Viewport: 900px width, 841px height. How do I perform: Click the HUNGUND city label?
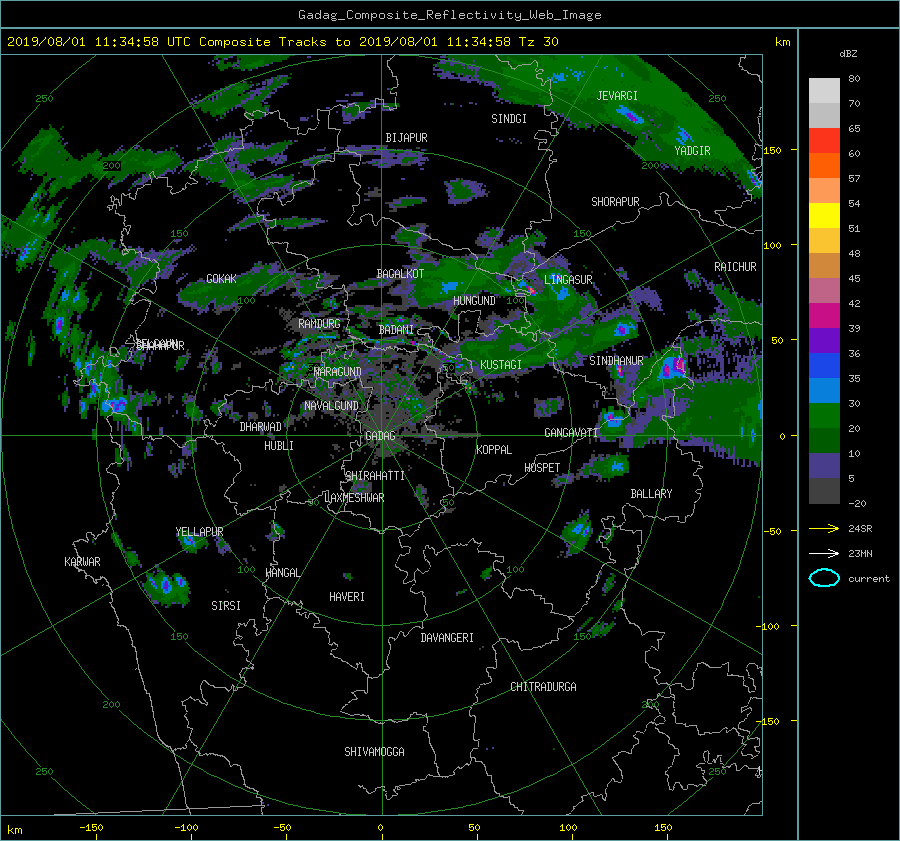click(474, 301)
